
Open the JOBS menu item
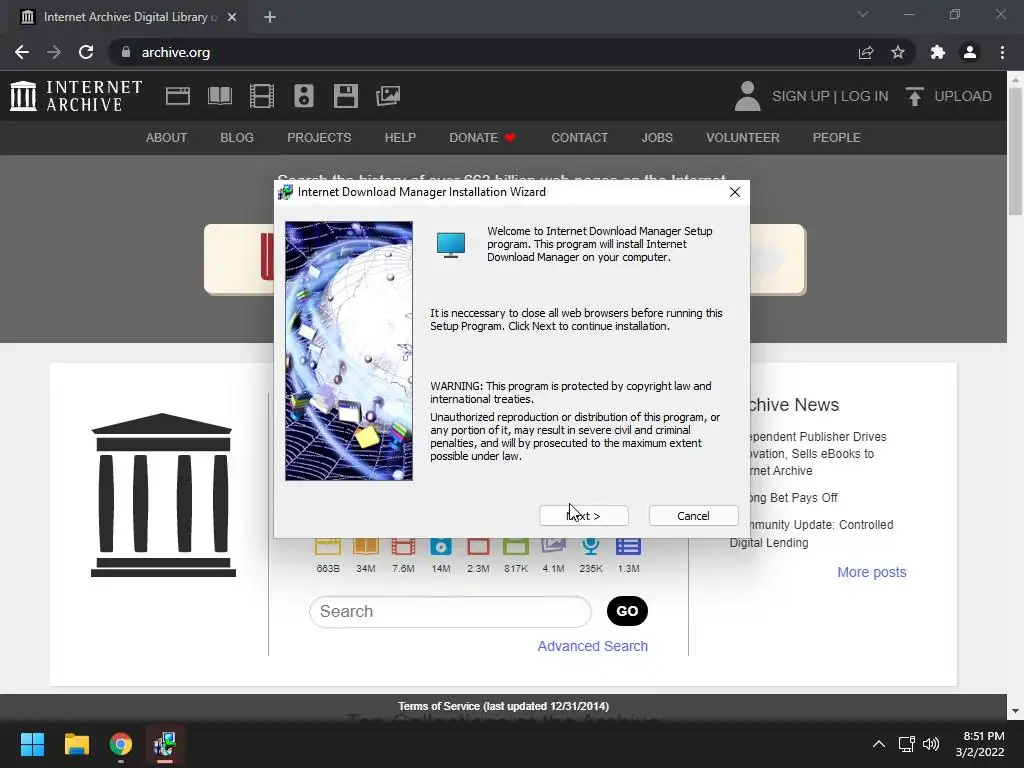tap(657, 138)
